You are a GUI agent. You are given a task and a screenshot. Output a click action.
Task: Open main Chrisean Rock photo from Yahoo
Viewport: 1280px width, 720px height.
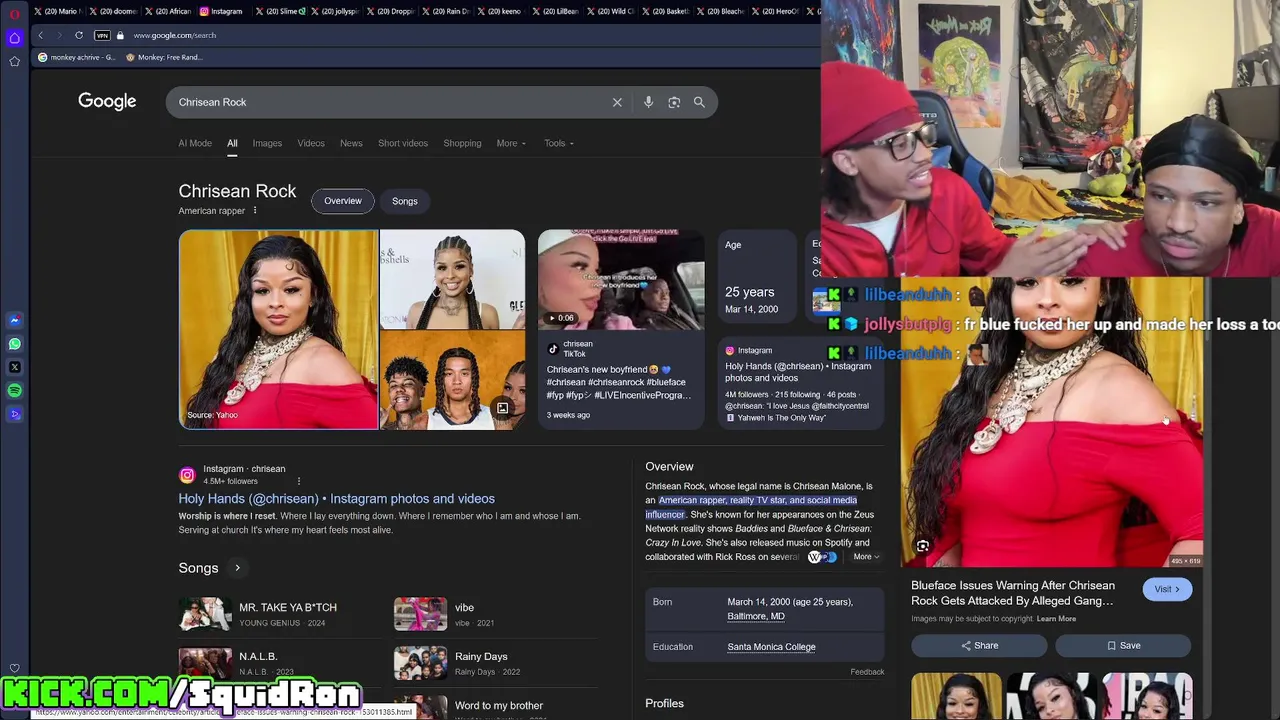click(x=279, y=329)
